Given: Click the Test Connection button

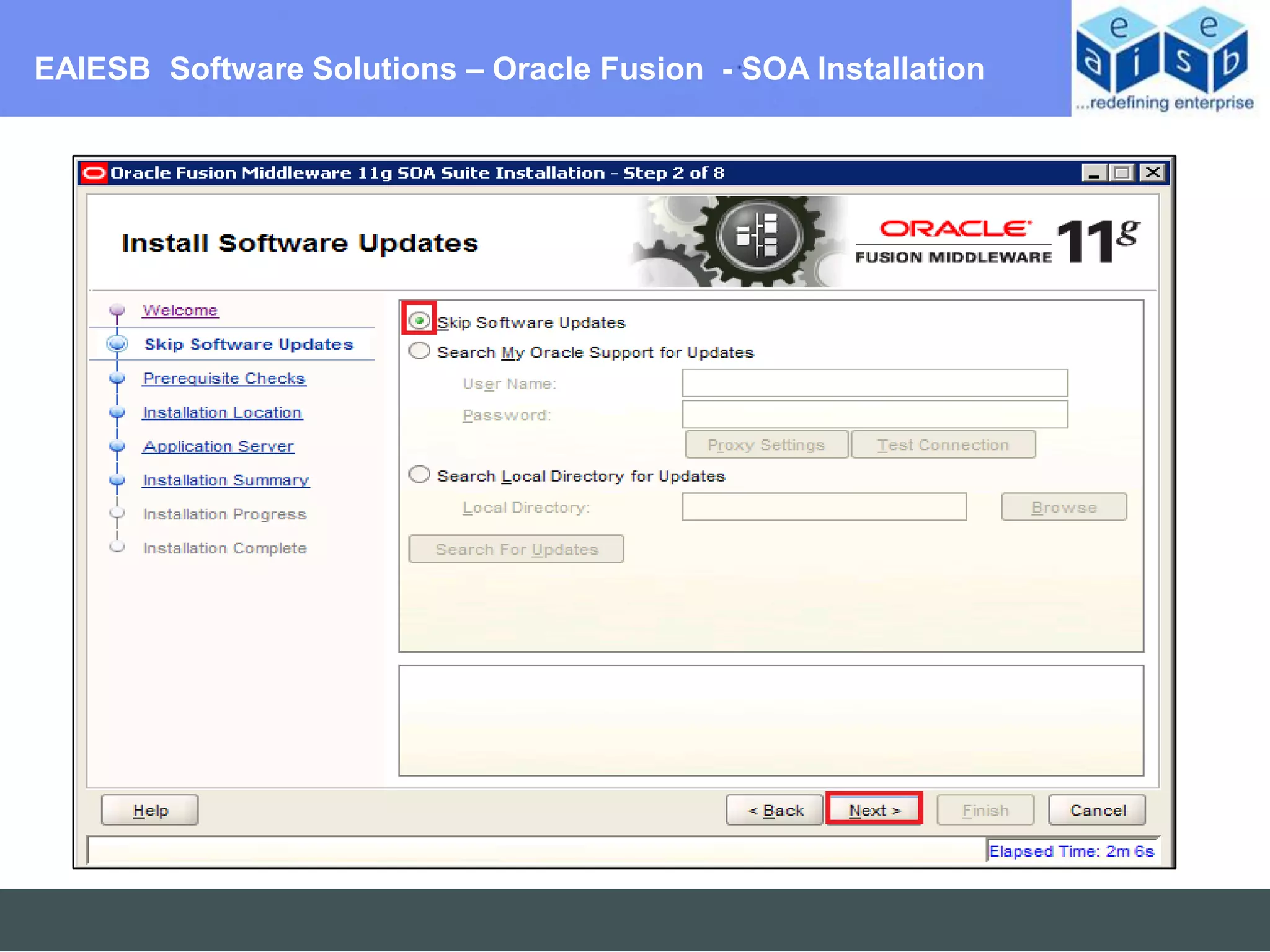Looking at the screenshot, I should pos(943,444).
